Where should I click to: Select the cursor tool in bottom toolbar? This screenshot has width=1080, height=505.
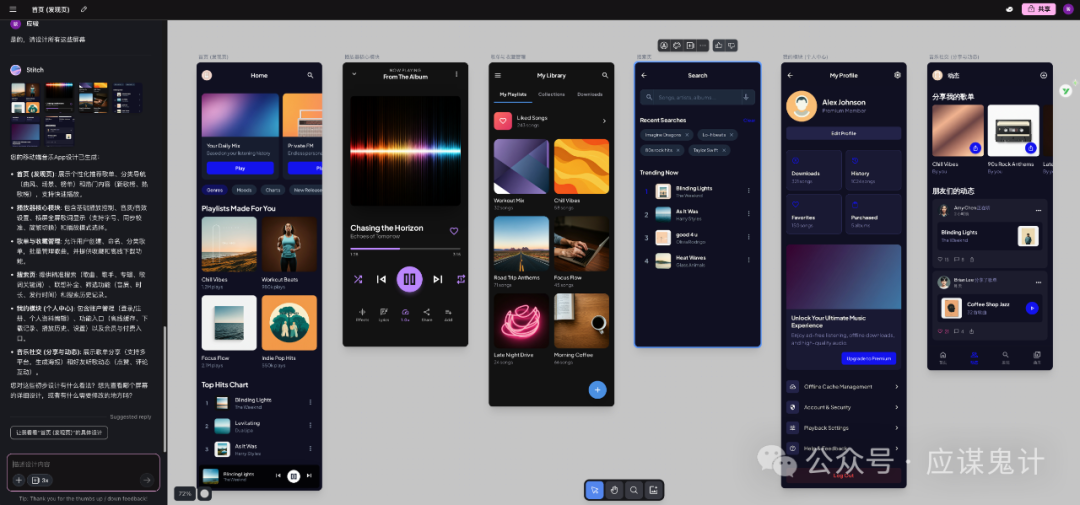(x=595, y=490)
